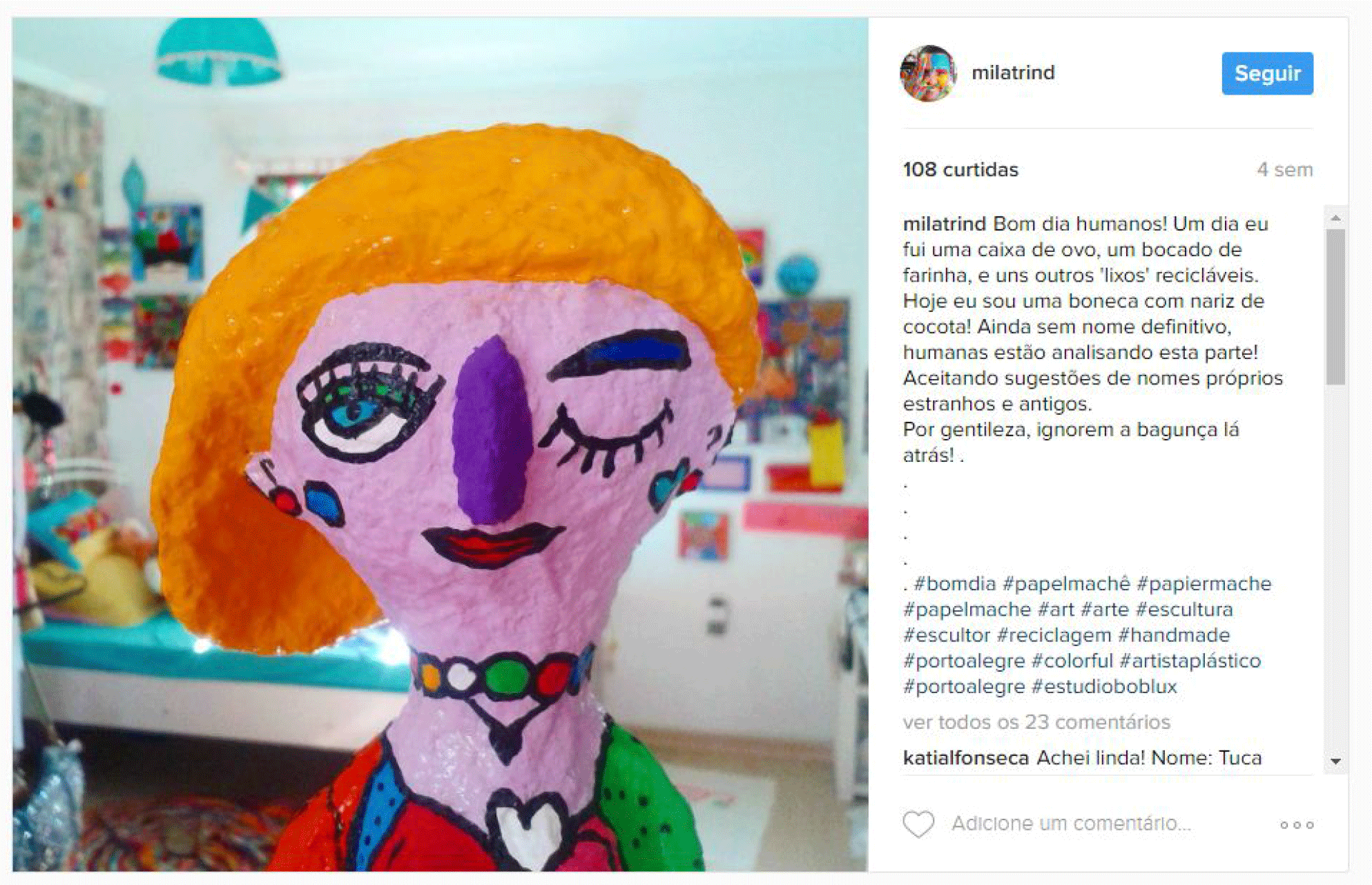Expand ver todos os 23 comentários

pyautogui.click(x=1036, y=722)
